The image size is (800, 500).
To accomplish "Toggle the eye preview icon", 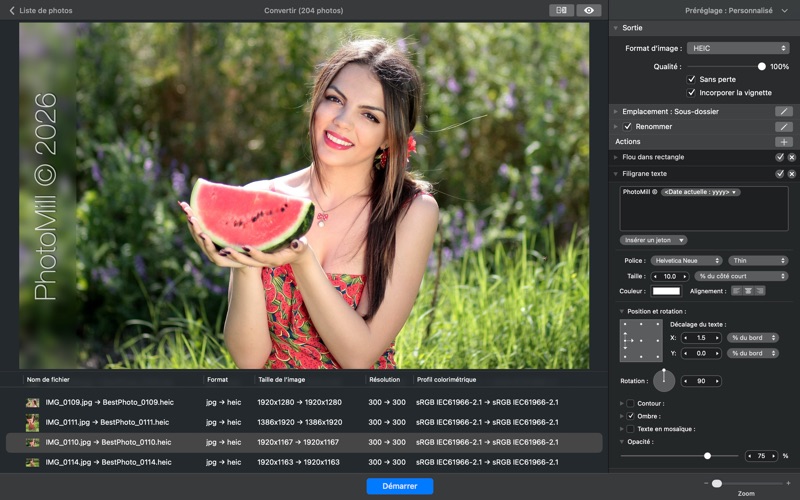I will 589,10.
